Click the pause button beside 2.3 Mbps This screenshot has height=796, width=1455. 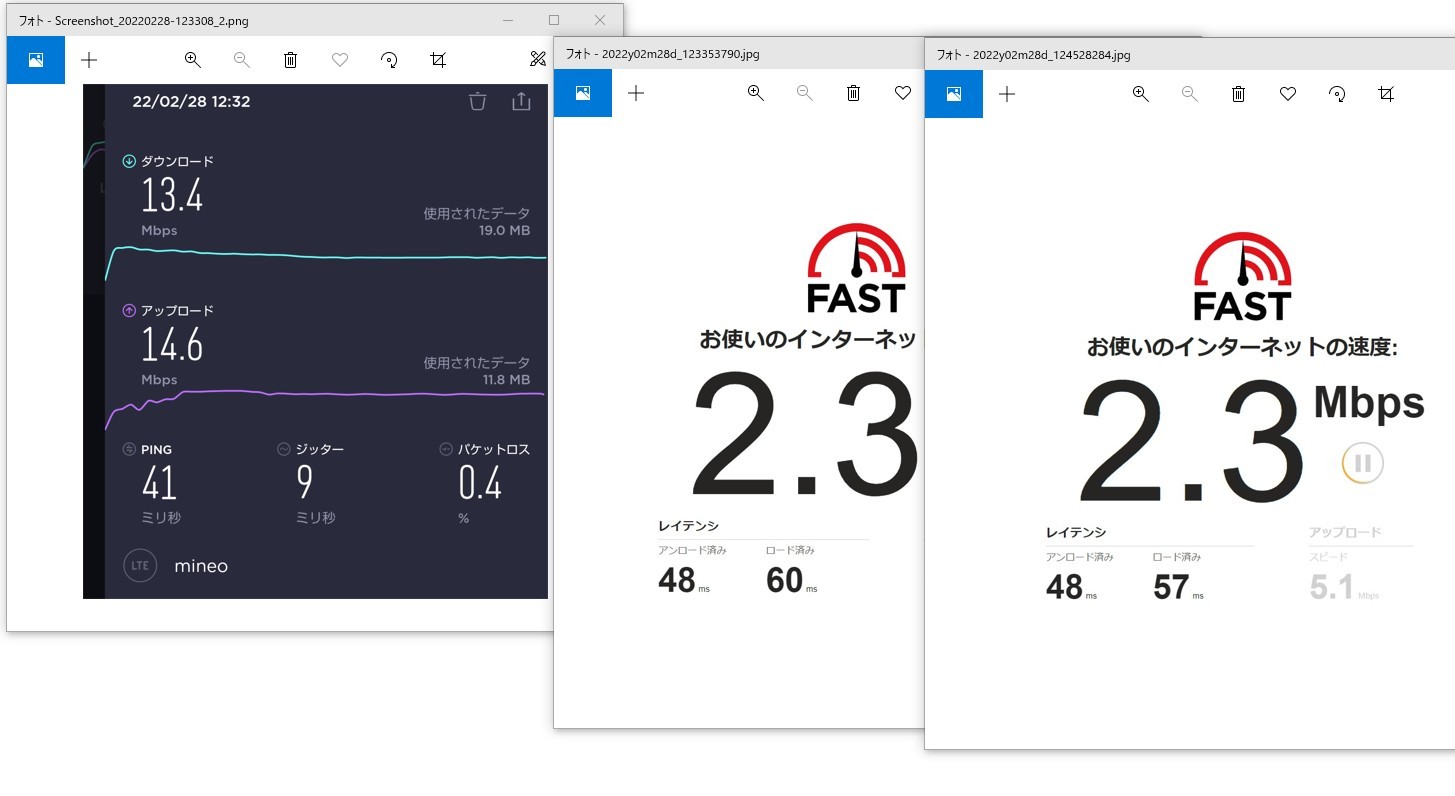click(x=1362, y=464)
